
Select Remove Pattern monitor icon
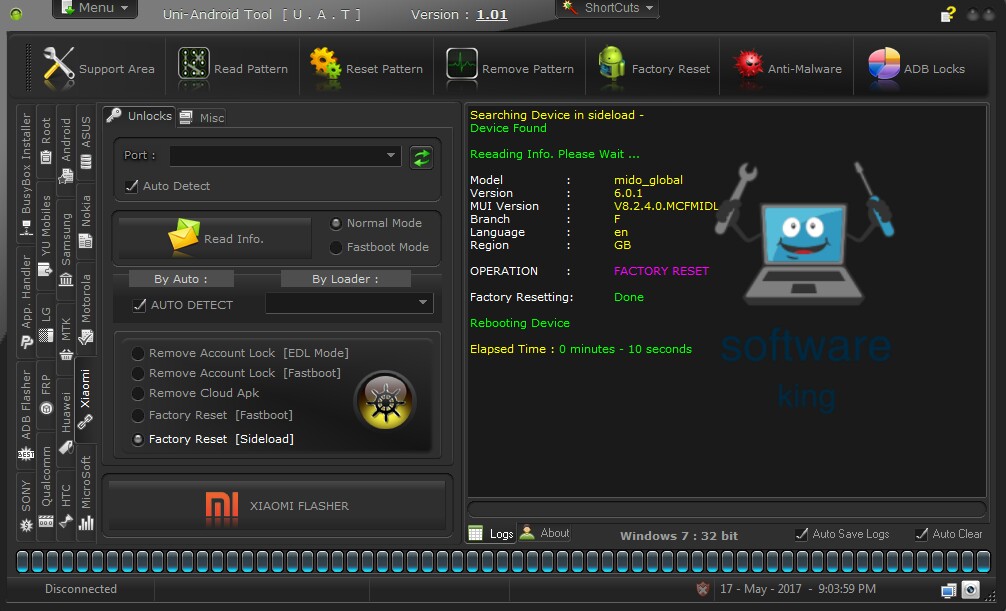462,65
